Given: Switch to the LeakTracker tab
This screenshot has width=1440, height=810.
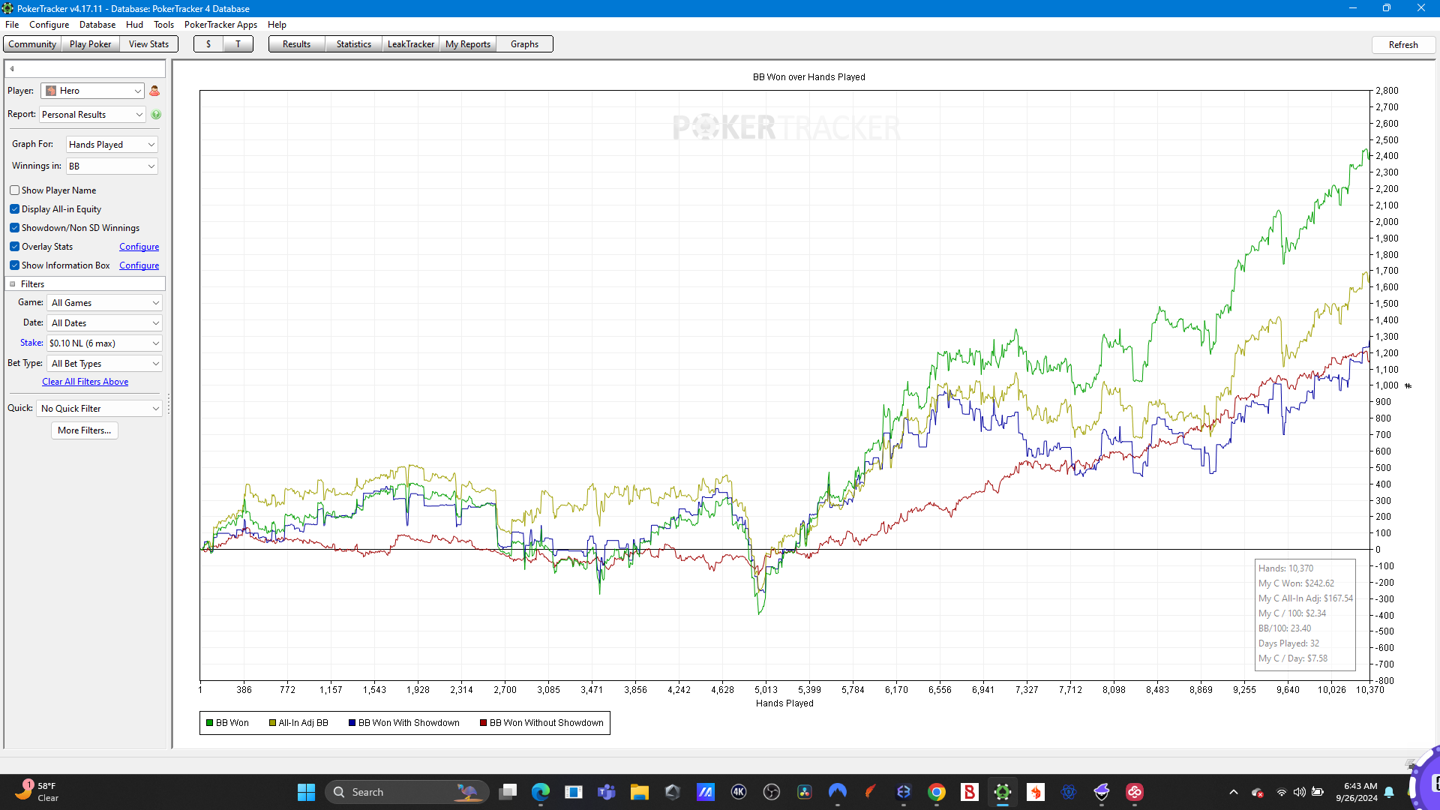Looking at the screenshot, I should tap(410, 44).
